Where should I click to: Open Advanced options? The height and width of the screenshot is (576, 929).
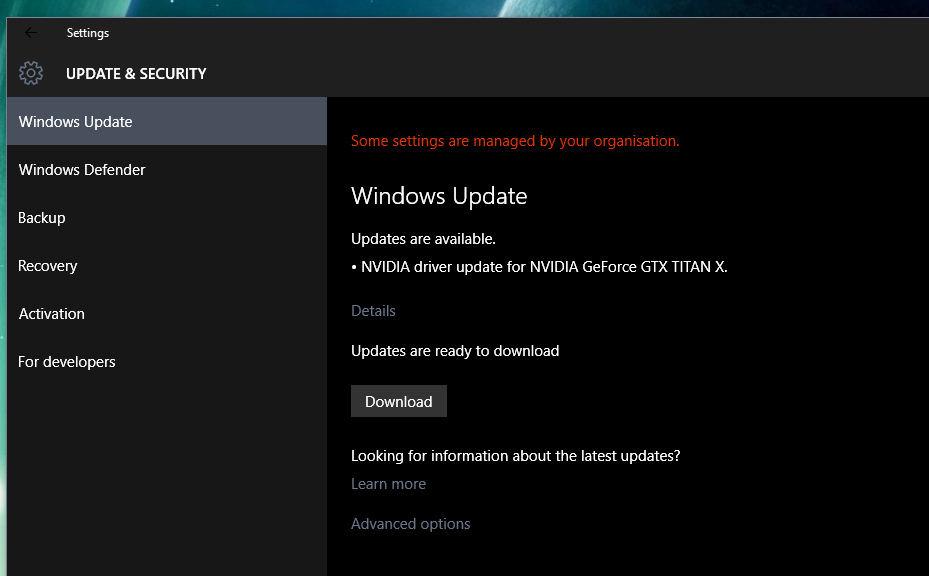point(411,524)
